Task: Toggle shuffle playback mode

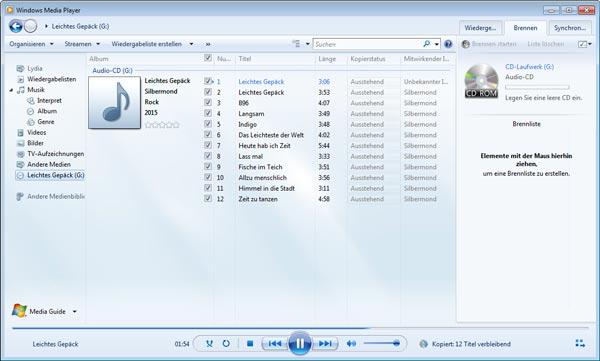Action: point(209,343)
